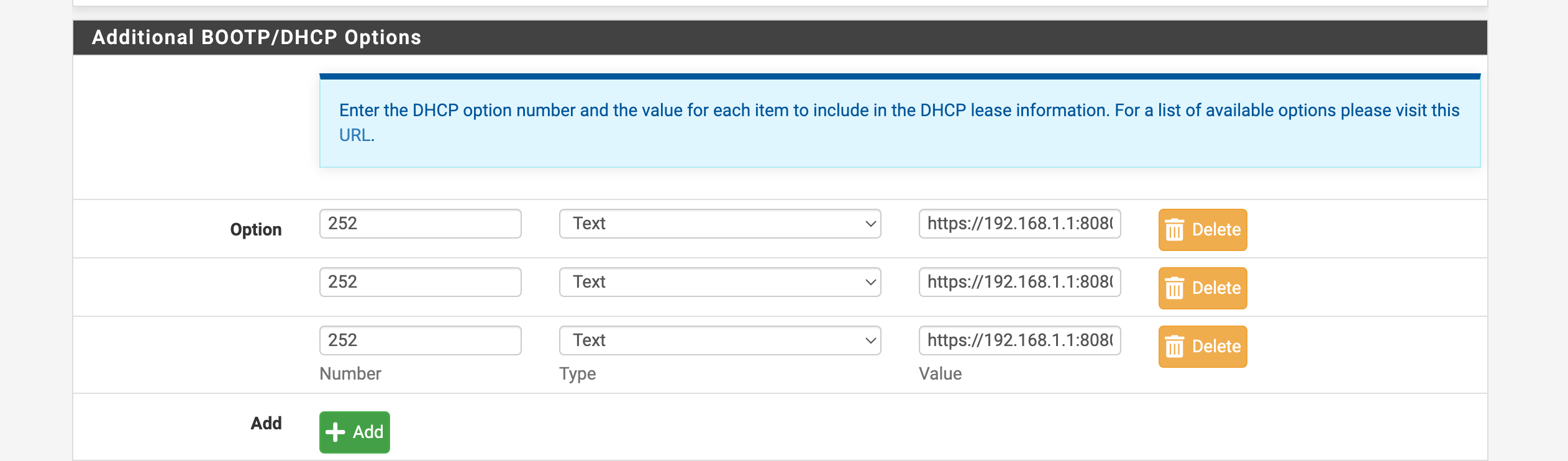The width and height of the screenshot is (1568, 461).
Task: Open the third row's Type combo box
Action: [719, 340]
